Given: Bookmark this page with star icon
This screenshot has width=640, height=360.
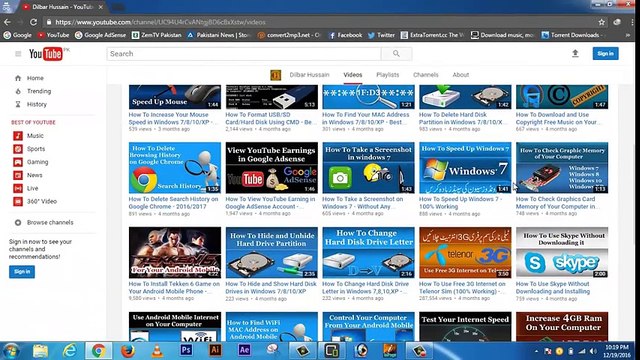Looking at the screenshot, I should click(x=602, y=22).
